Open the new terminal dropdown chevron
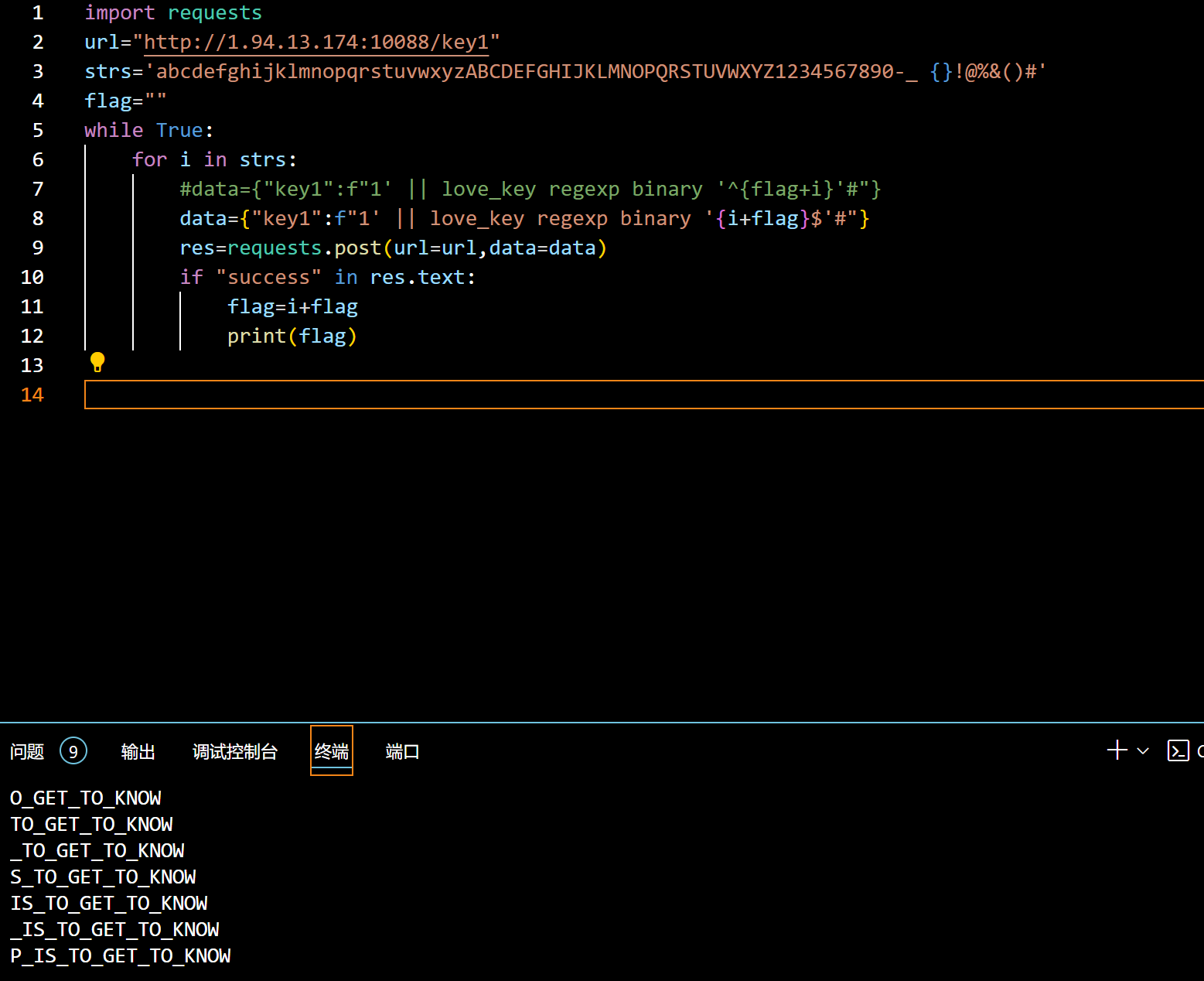 (1143, 750)
